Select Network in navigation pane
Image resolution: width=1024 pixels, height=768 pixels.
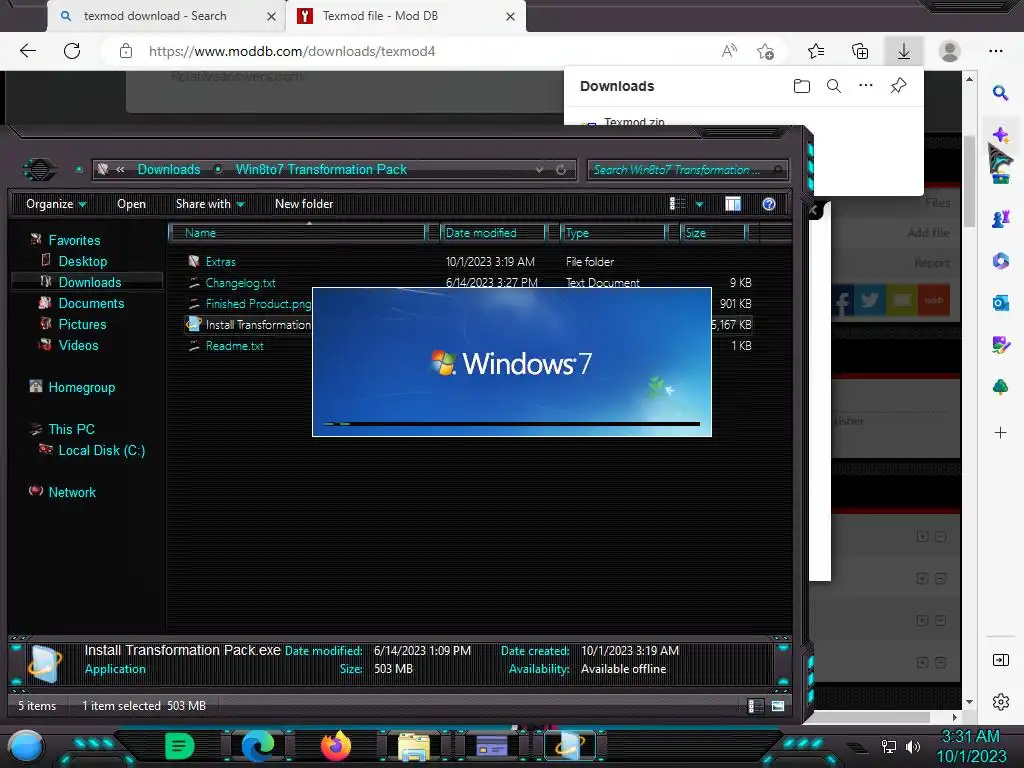pos(72,492)
